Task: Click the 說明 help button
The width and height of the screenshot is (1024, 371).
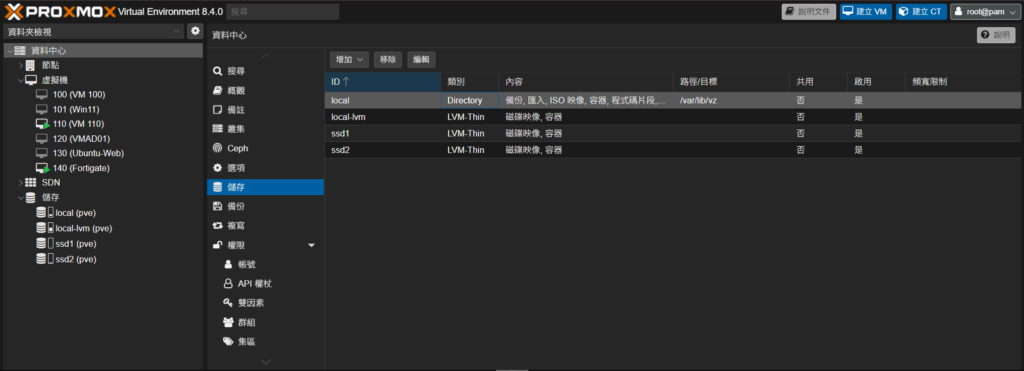Action: [x=996, y=35]
